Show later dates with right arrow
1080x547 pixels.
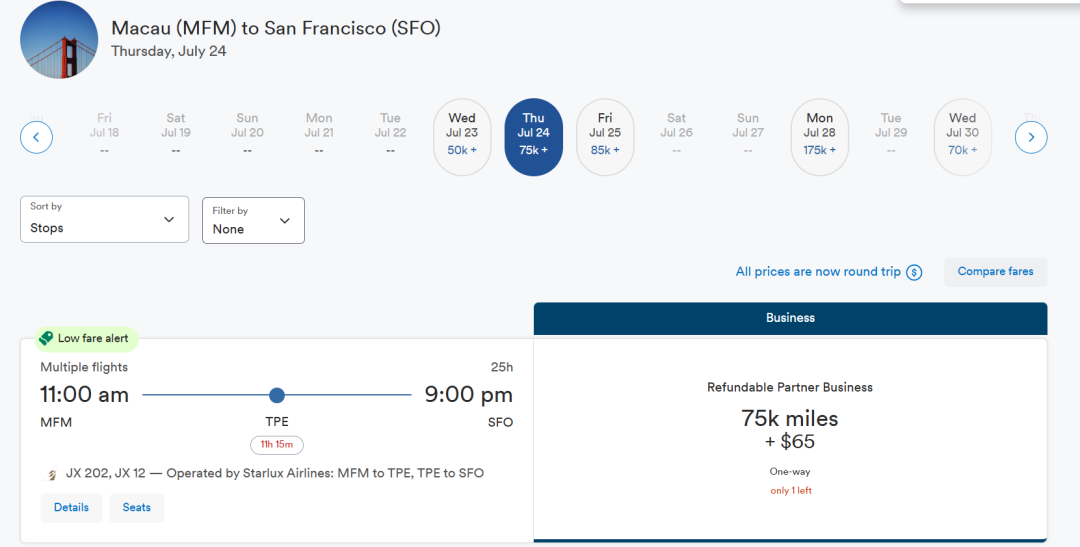(1031, 137)
